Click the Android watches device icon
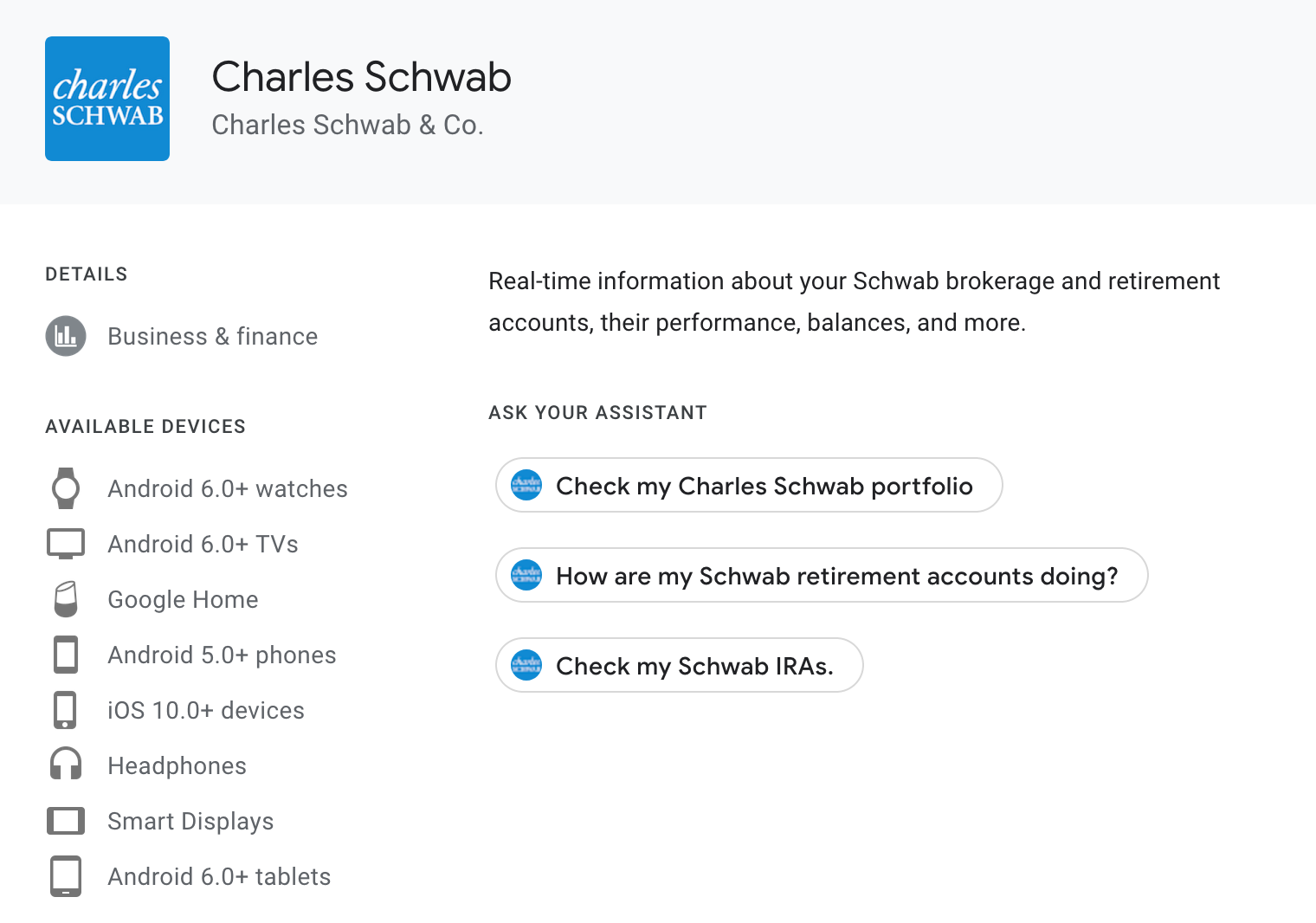Viewport: 1316px width, 923px height. coord(66,488)
